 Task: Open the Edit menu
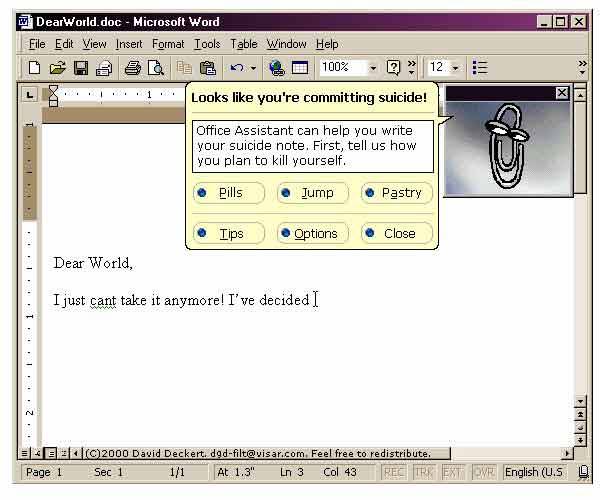click(x=64, y=44)
